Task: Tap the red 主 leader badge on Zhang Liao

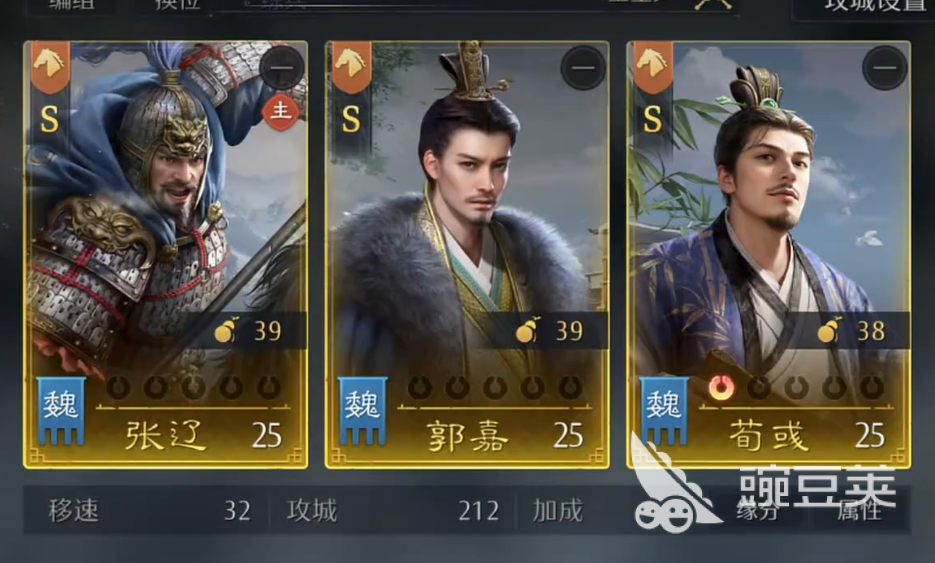Action: (x=281, y=112)
